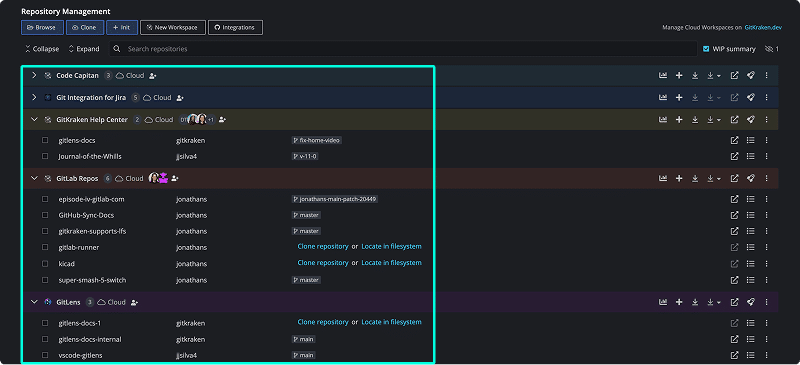Check the box beside gitlab-runner
The width and height of the screenshot is (800, 365).
click(x=45, y=248)
